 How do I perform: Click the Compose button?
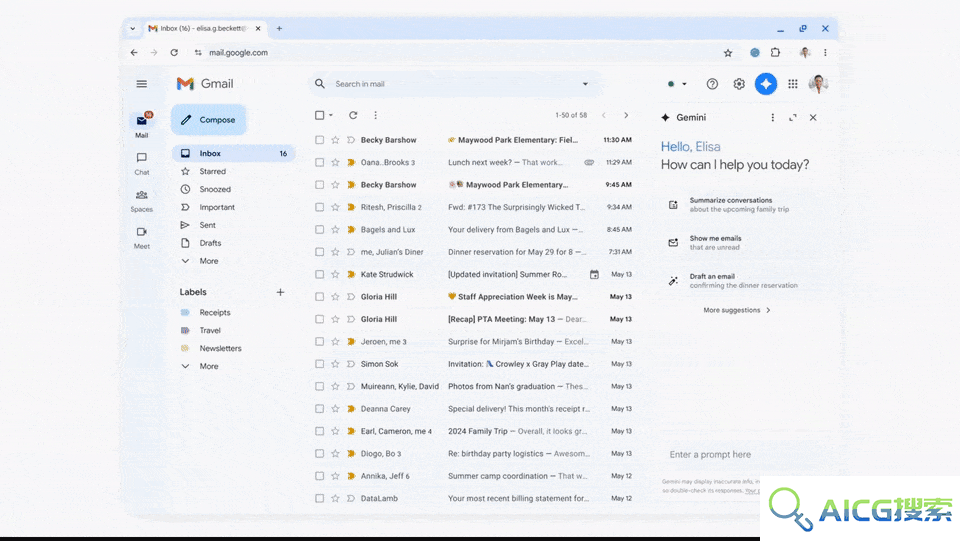click(209, 120)
